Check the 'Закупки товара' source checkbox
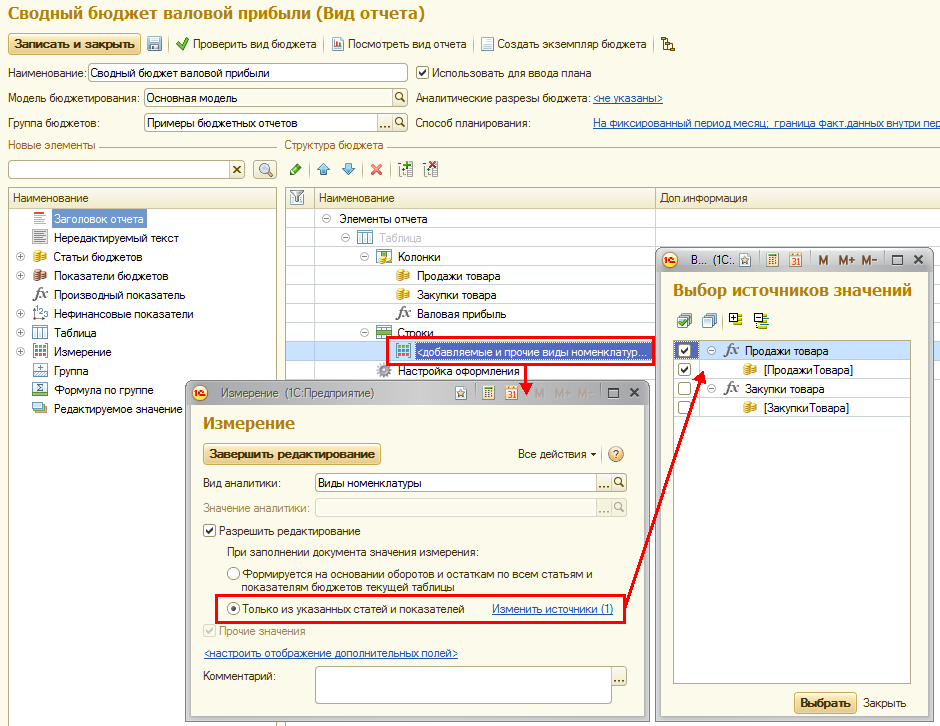 click(683, 389)
